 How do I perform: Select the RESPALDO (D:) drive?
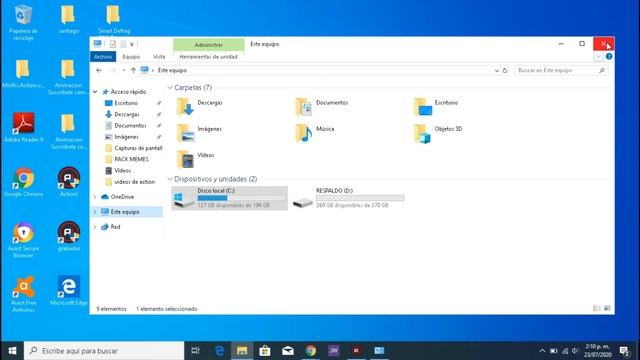[348, 198]
